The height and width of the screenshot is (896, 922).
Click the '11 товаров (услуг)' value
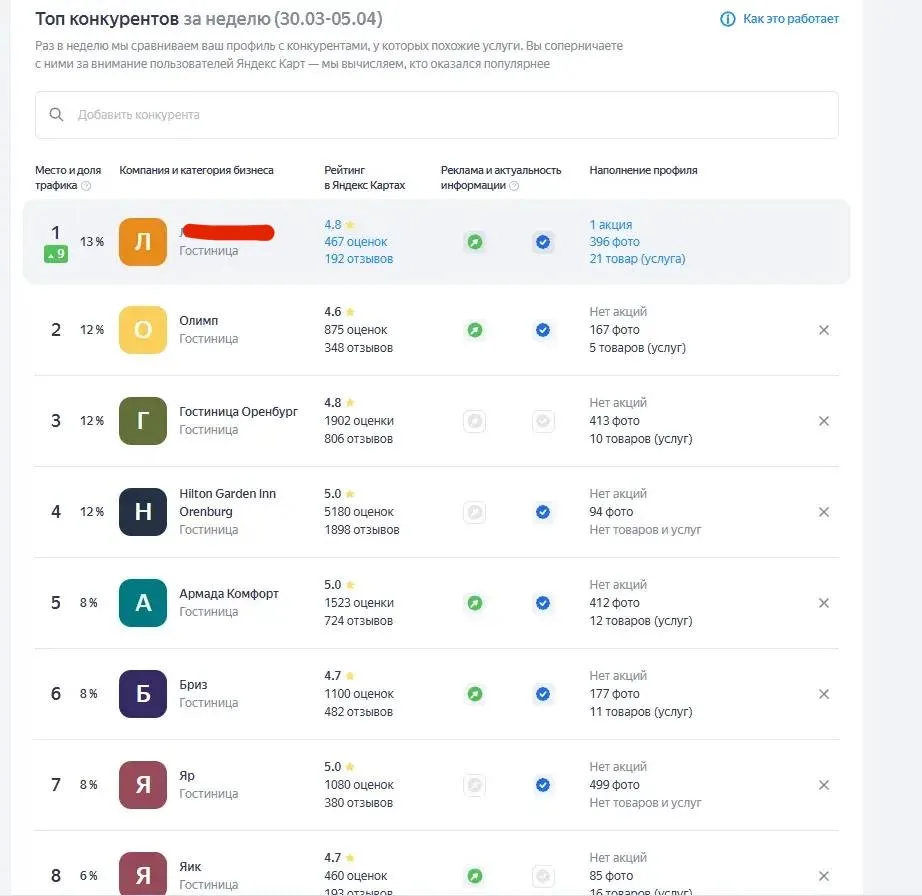[x=641, y=712]
